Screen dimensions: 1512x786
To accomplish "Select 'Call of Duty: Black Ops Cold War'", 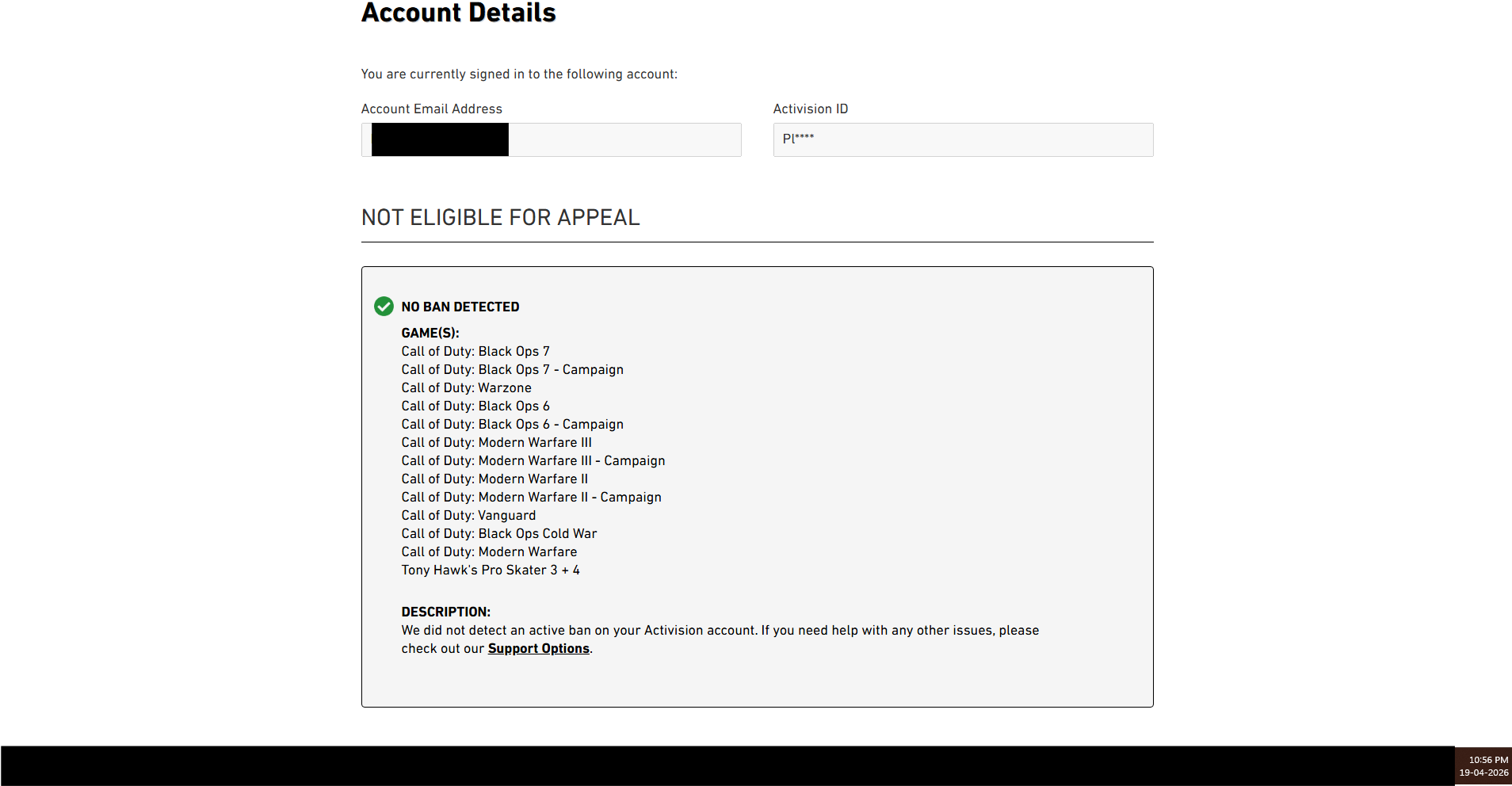I will (499, 534).
